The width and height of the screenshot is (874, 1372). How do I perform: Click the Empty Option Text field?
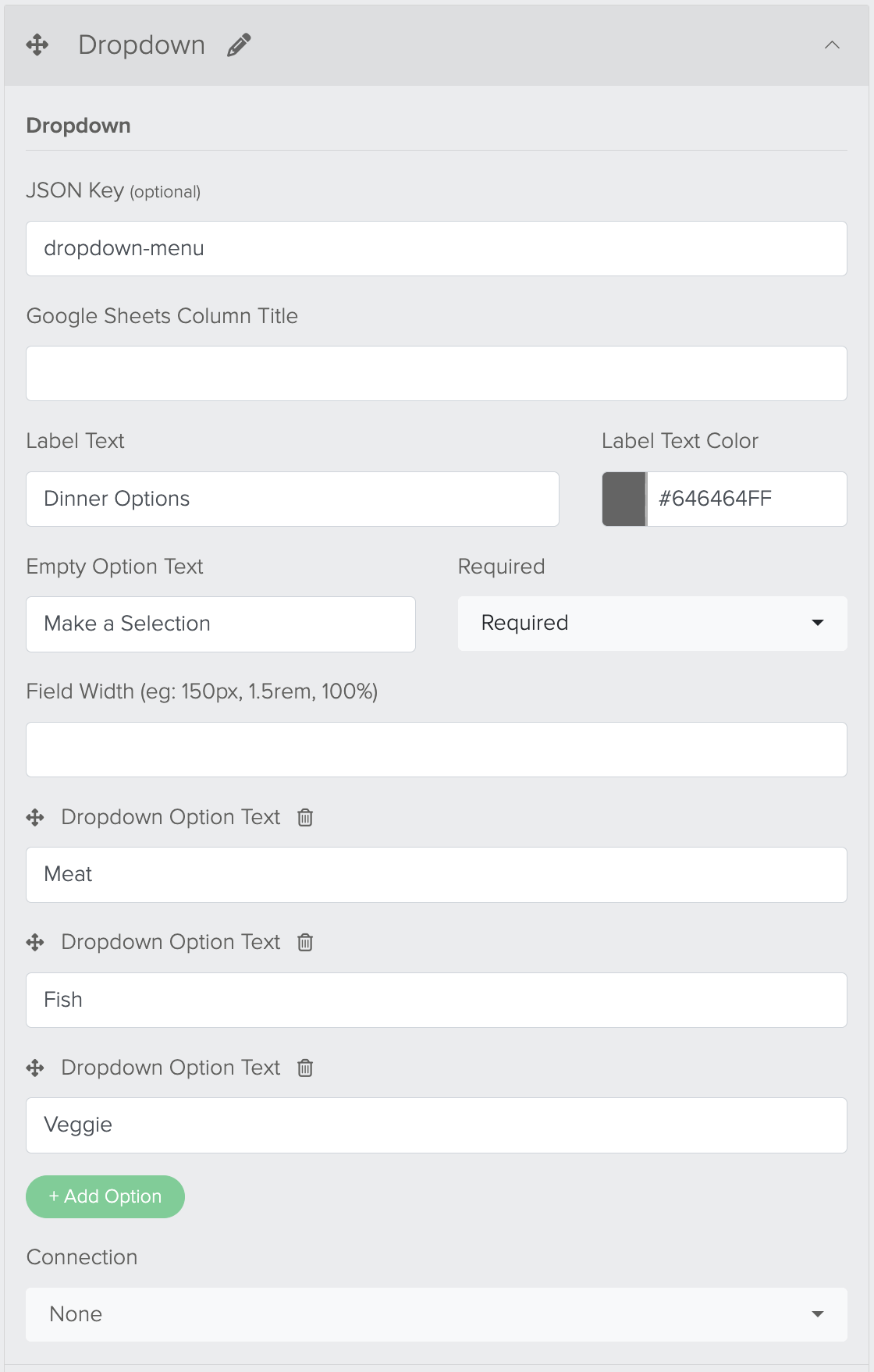click(x=221, y=624)
